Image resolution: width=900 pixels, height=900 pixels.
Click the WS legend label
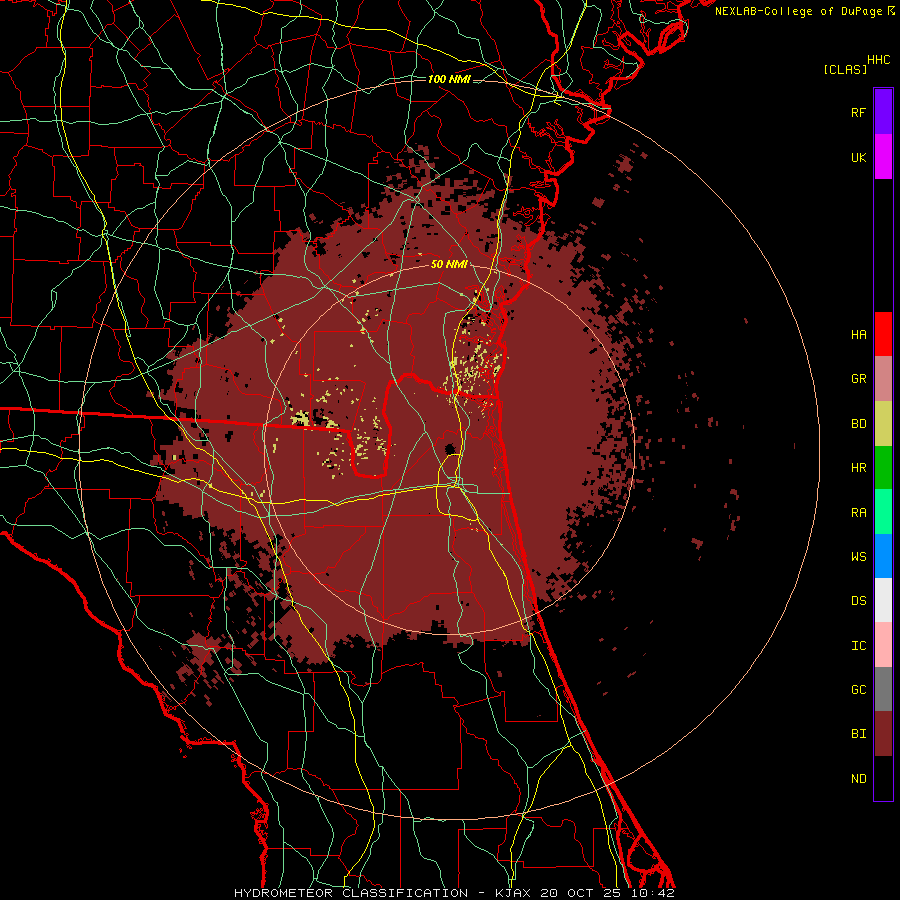[x=858, y=557]
